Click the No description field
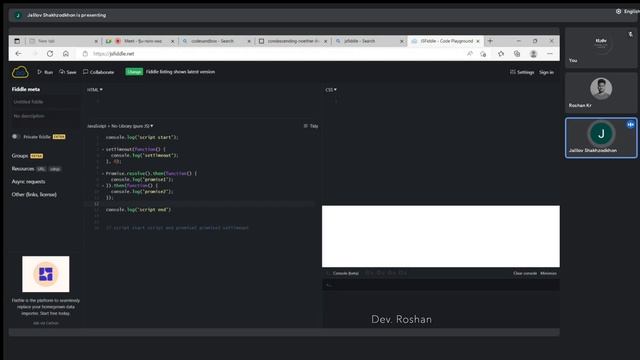The height and width of the screenshot is (360, 640). point(45,116)
